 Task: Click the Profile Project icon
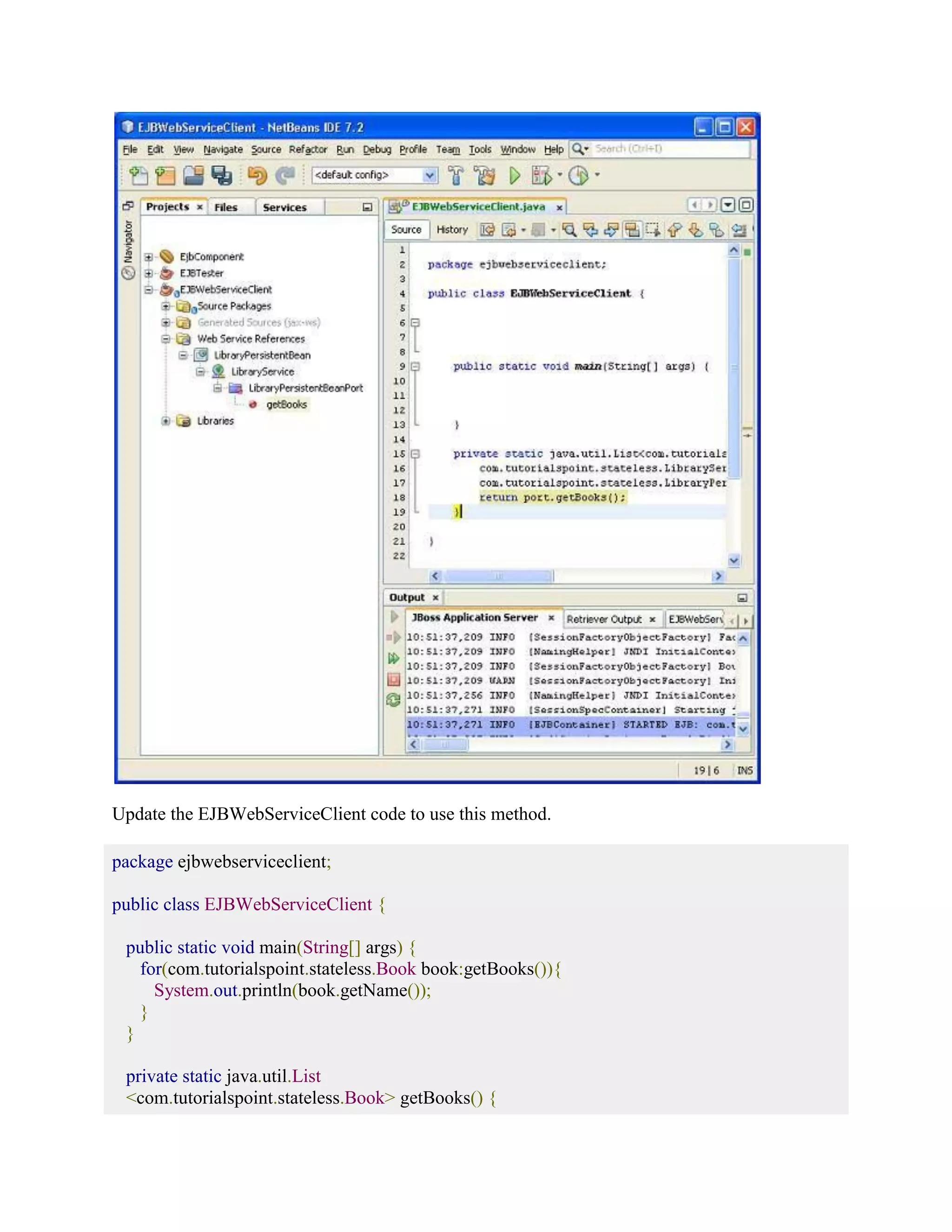point(579,175)
